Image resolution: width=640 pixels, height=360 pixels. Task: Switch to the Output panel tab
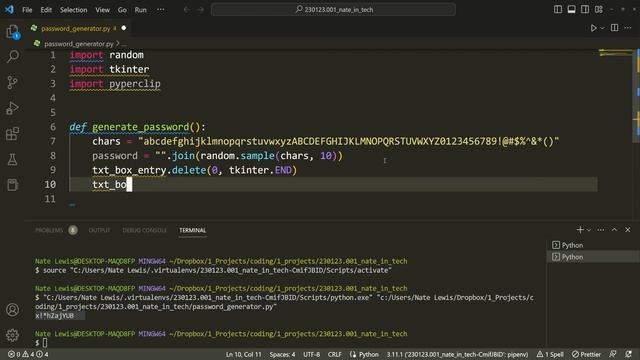[100, 230]
